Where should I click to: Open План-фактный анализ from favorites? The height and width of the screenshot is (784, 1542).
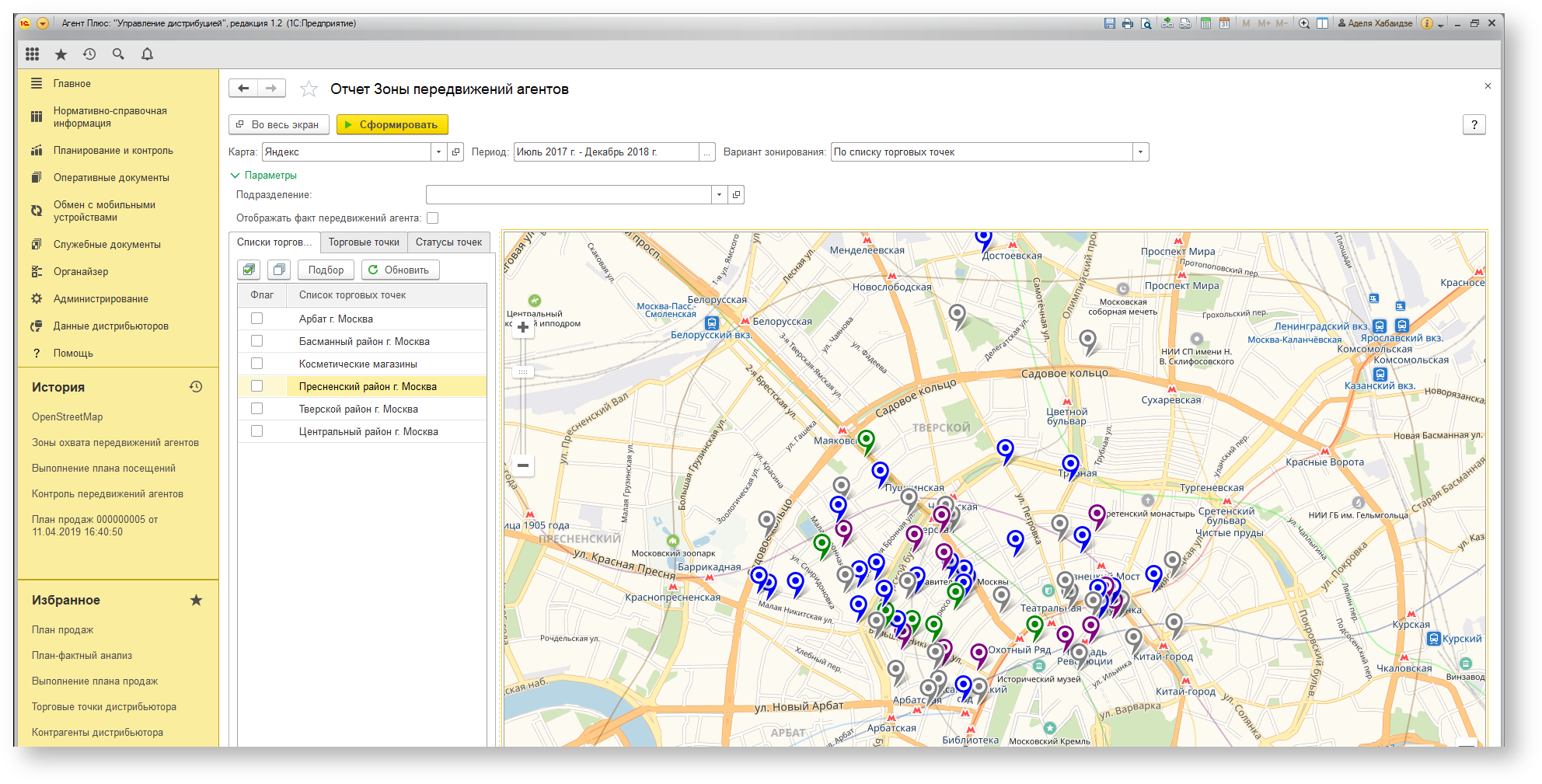click(82, 656)
